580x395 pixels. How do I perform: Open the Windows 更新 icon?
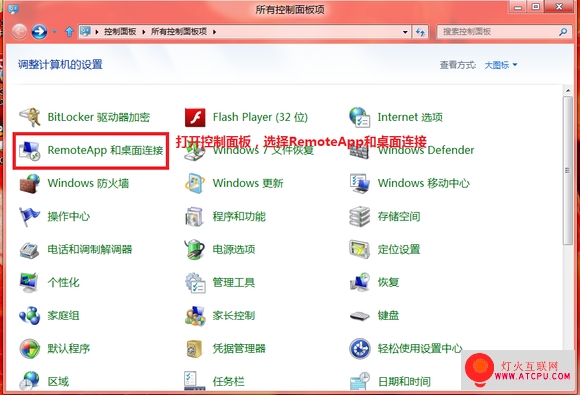[195, 183]
